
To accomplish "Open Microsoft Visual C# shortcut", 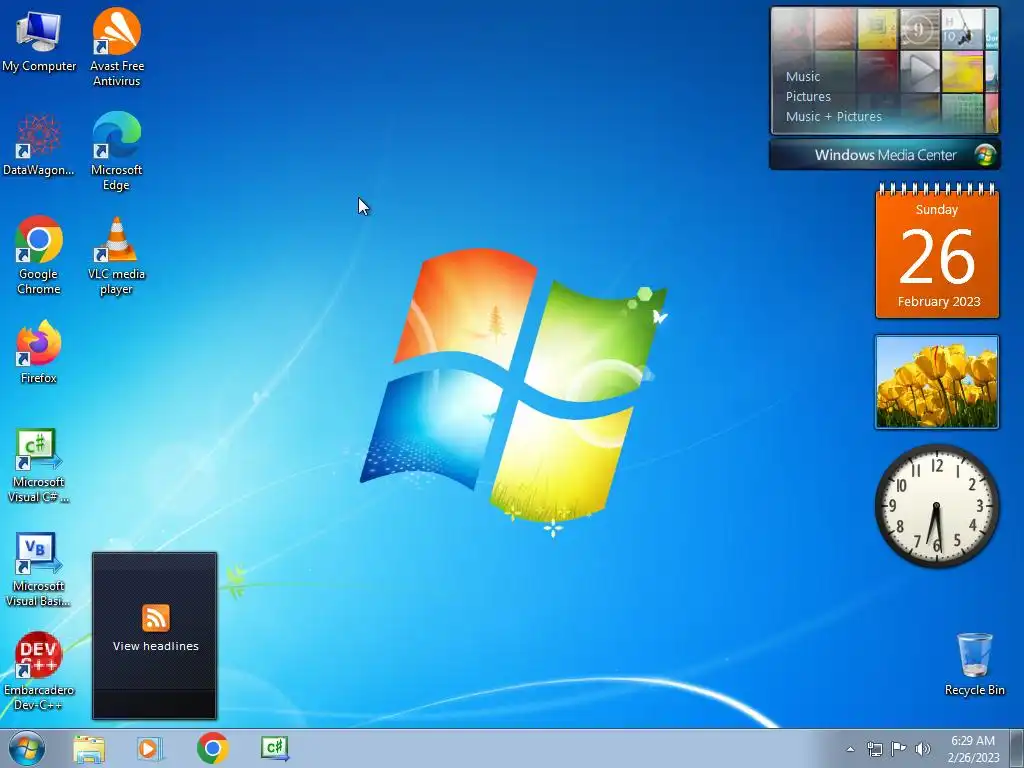I will click(x=39, y=466).
